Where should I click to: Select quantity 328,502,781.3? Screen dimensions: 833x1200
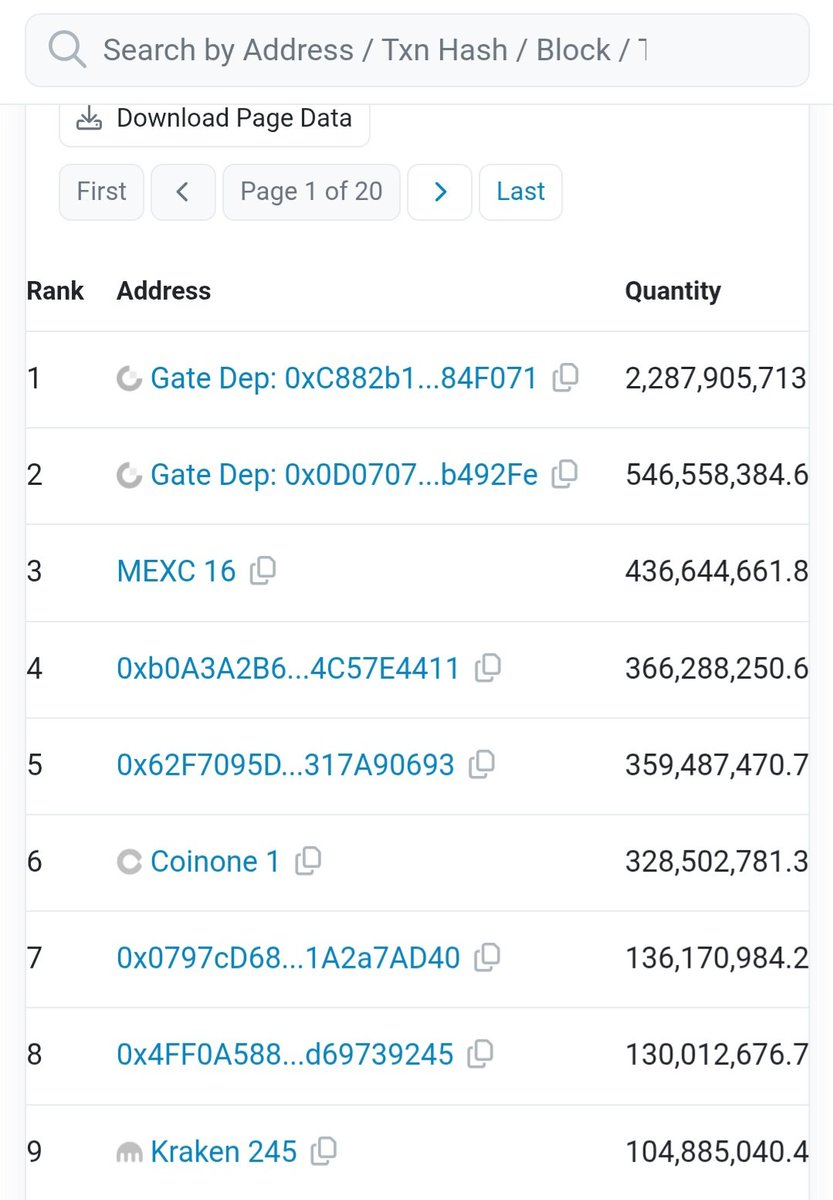pos(717,861)
